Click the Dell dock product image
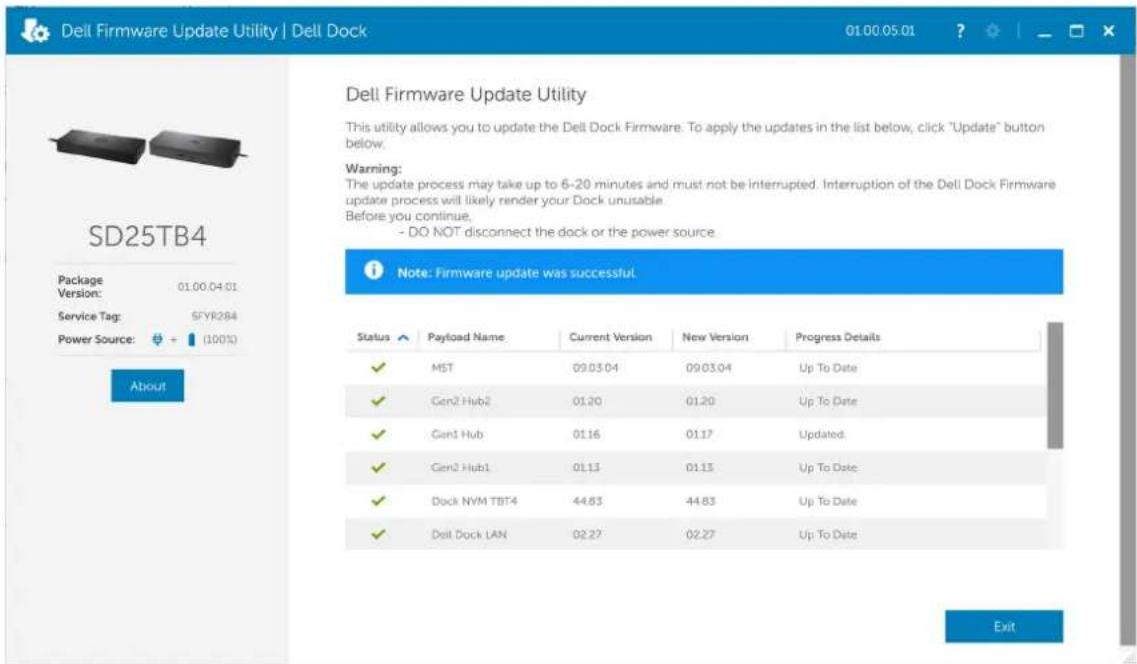The height and width of the screenshot is (664, 1137). coord(148,147)
